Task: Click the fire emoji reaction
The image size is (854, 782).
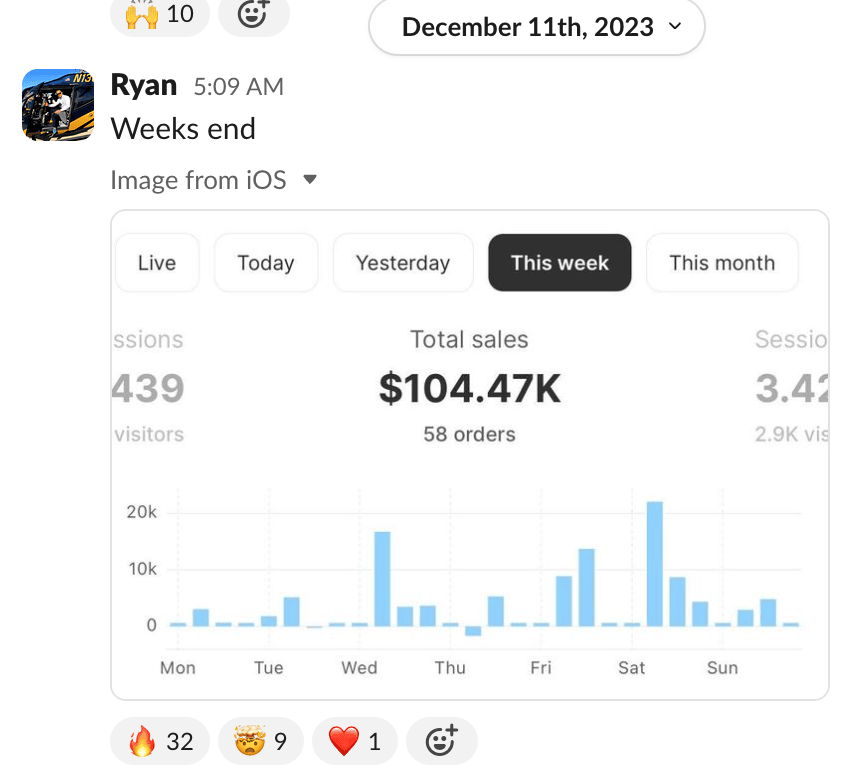Action: 161,741
